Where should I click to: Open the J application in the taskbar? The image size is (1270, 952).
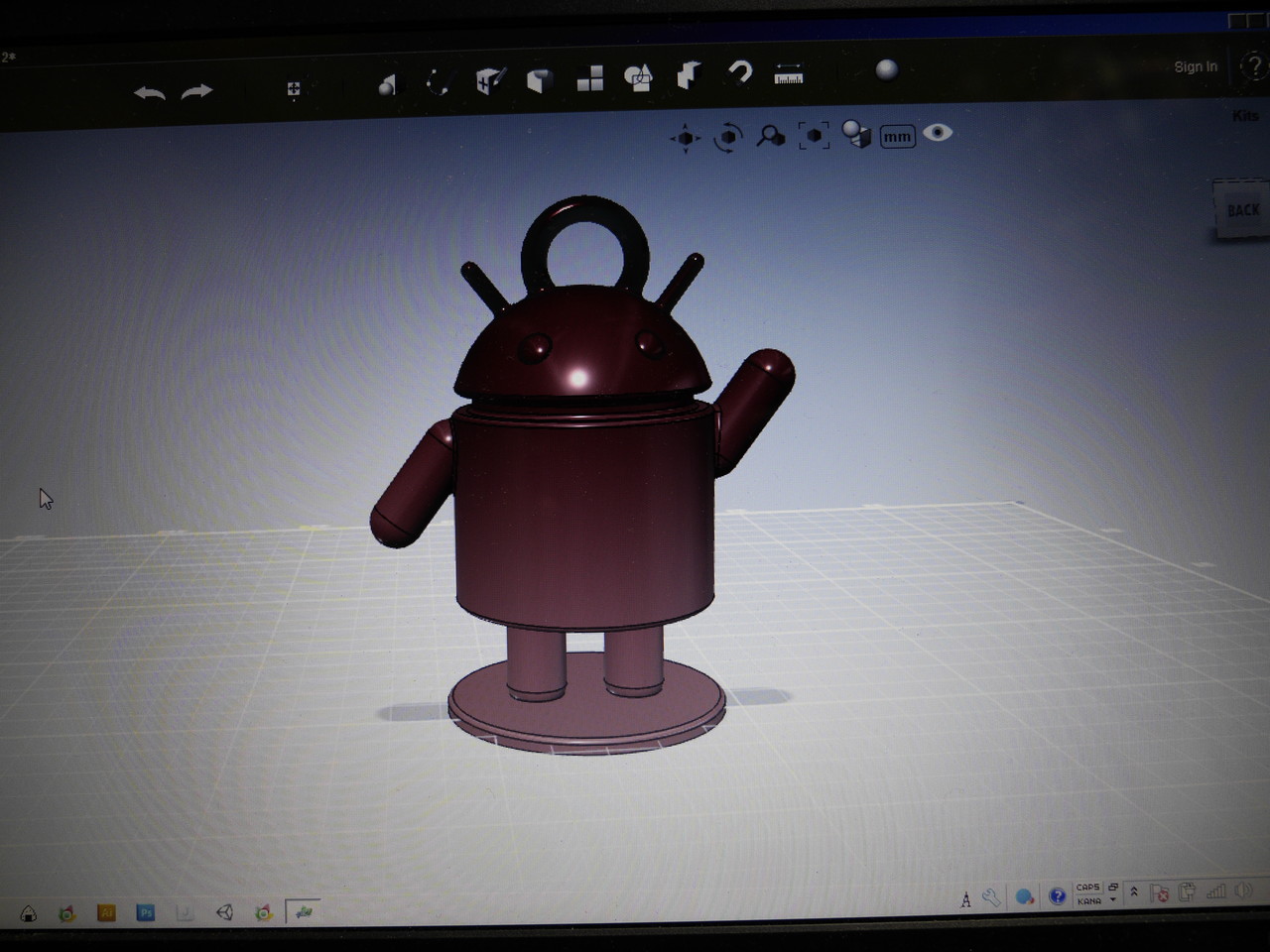pyautogui.click(x=185, y=912)
